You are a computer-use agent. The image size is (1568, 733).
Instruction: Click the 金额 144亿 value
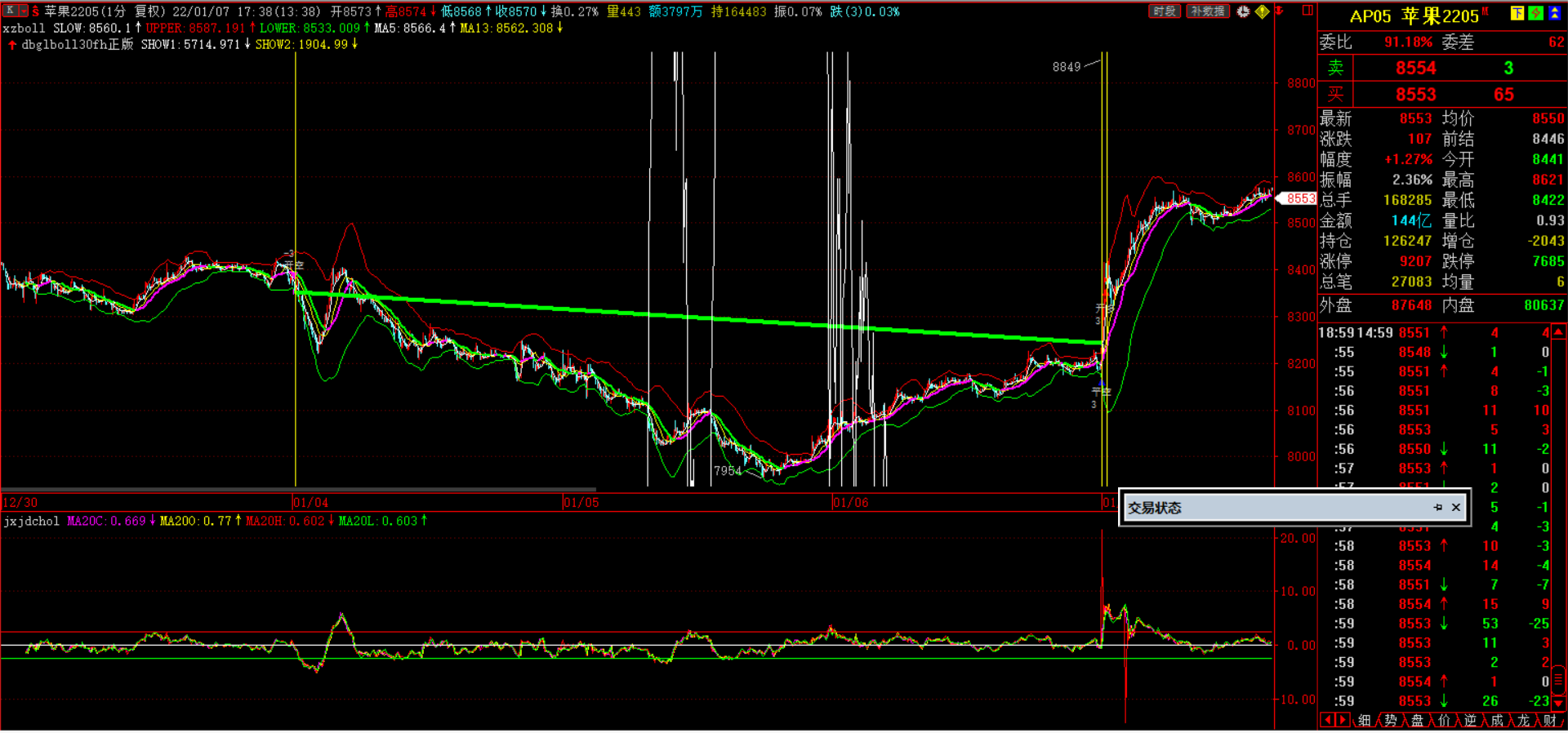pyautogui.click(x=1411, y=221)
